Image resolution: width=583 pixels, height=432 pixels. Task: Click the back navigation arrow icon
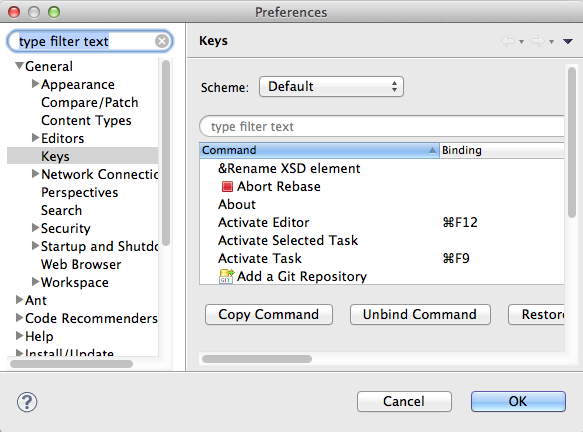point(508,41)
